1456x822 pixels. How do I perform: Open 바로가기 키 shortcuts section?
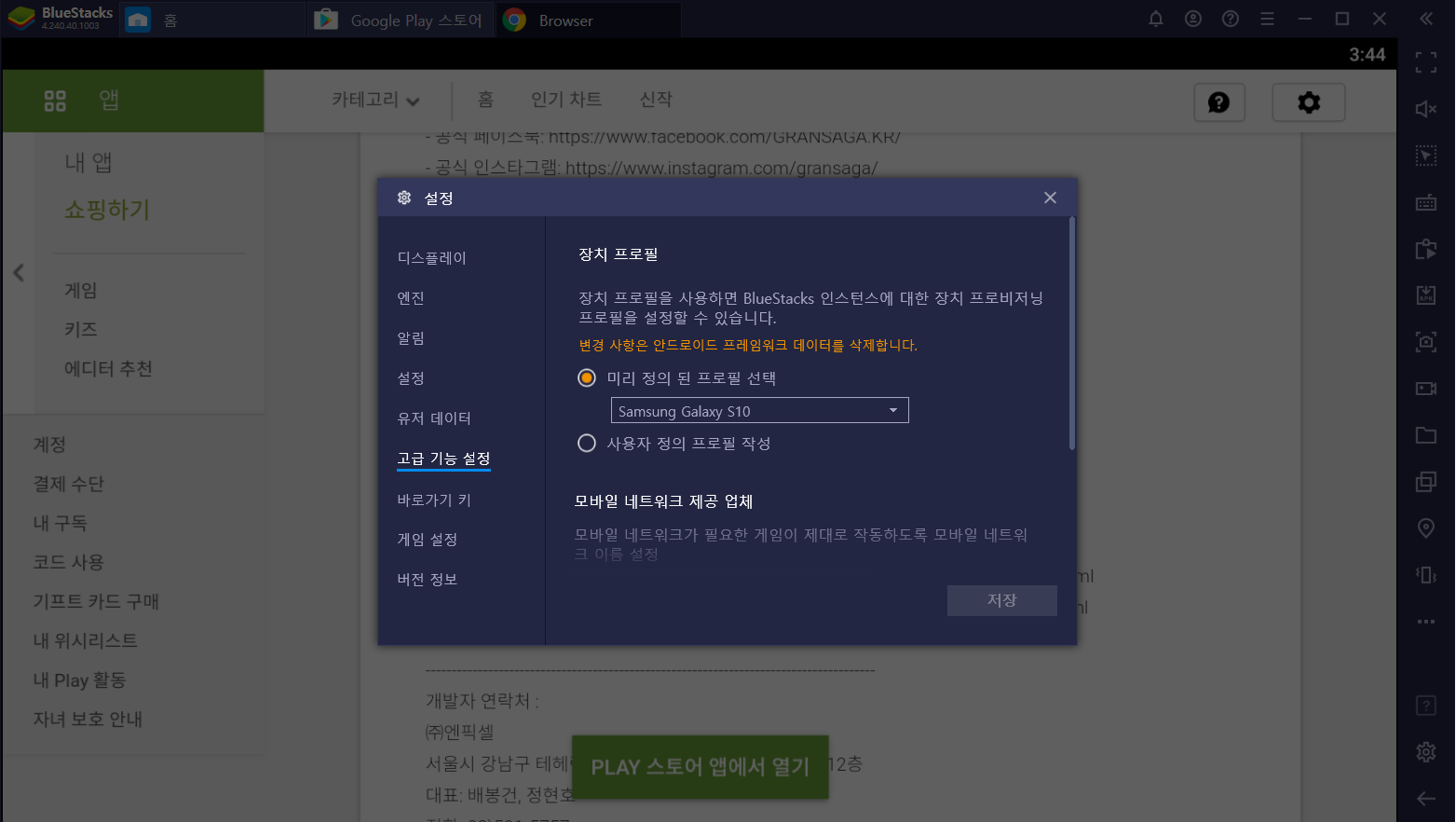pos(434,500)
